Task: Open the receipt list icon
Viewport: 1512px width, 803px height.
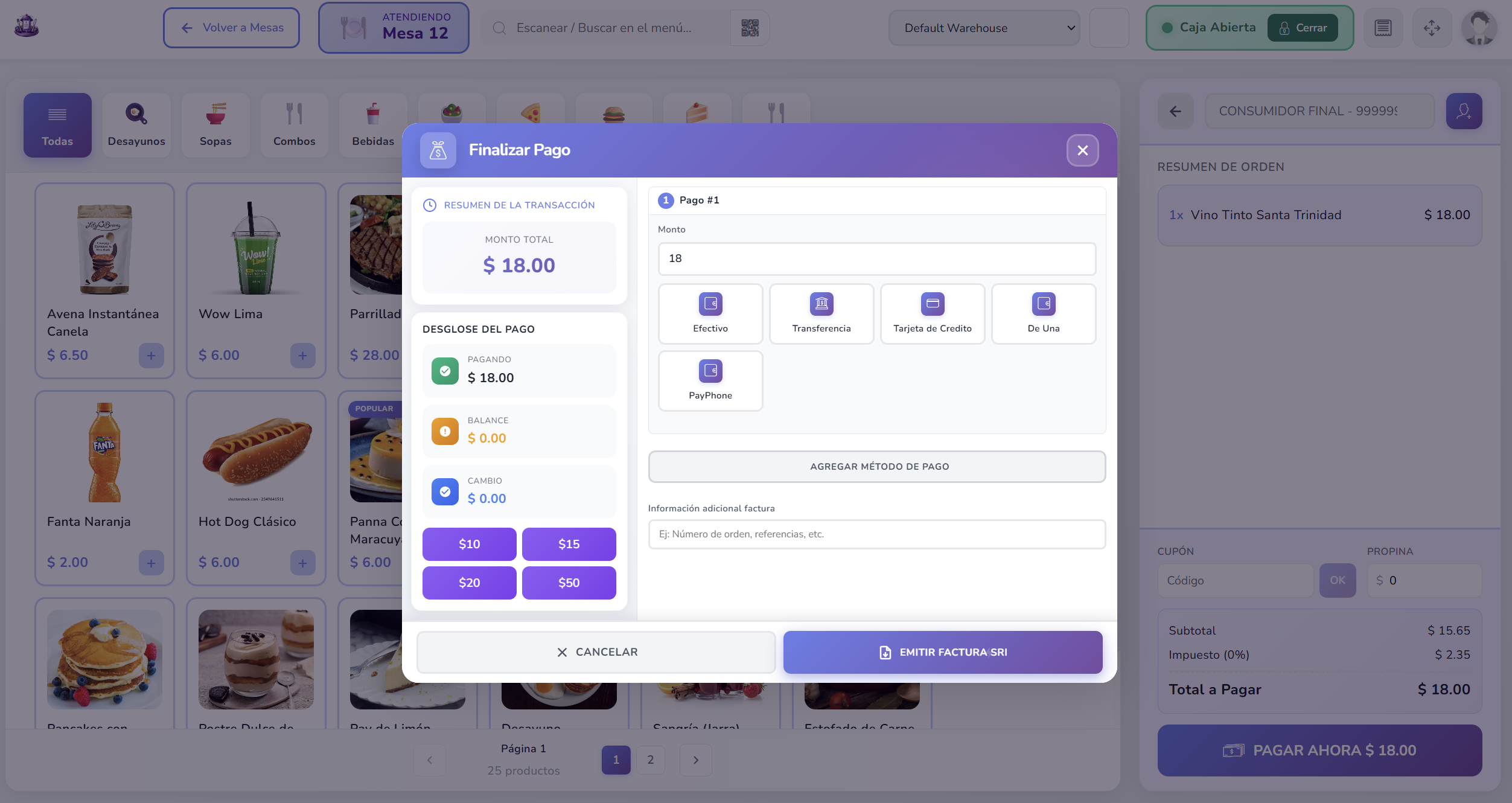Action: 1383,28
